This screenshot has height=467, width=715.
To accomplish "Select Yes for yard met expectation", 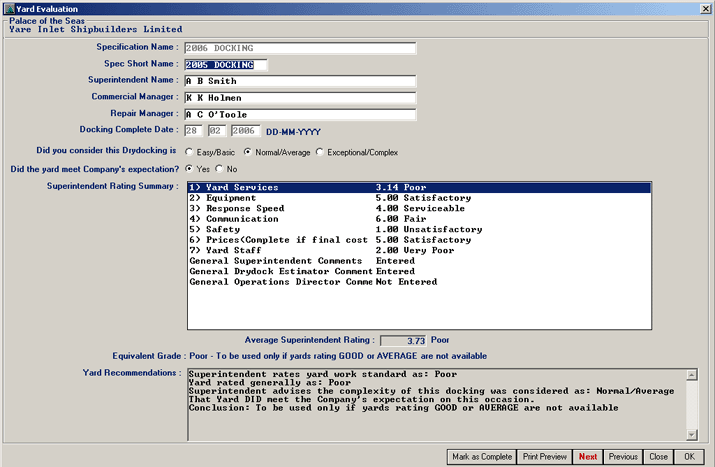I will click(189, 169).
